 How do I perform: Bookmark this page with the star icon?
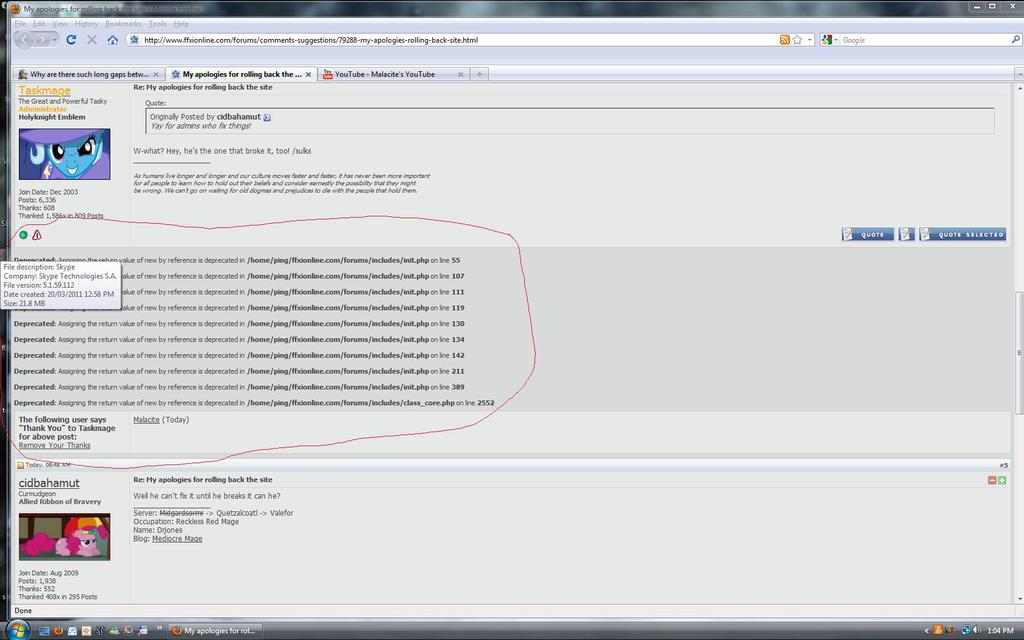tap(797, 40)
